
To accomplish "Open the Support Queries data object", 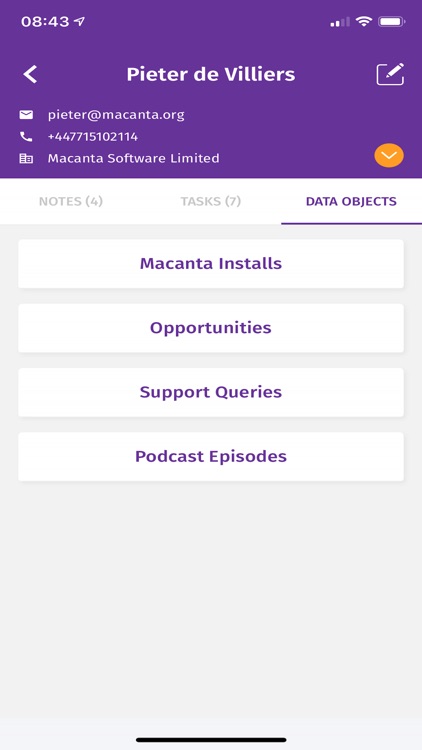I will [211, 392].
